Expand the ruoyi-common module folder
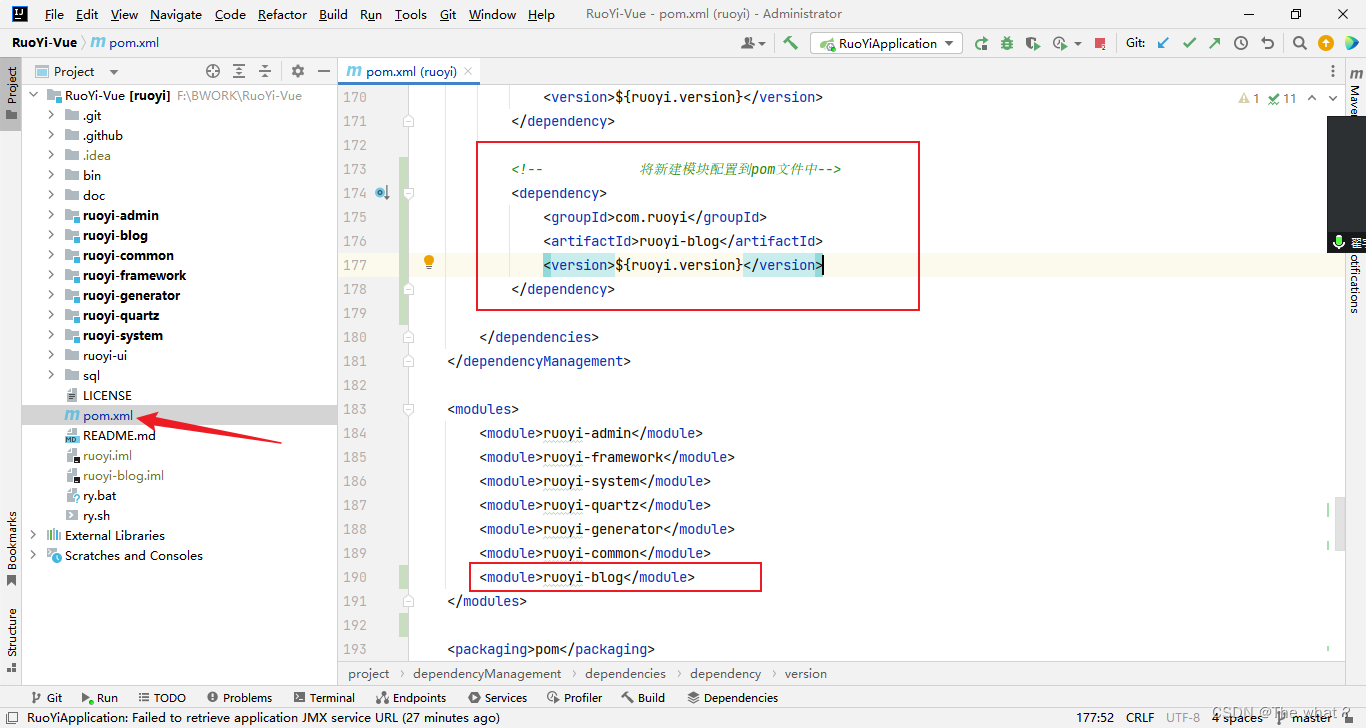 51,255
